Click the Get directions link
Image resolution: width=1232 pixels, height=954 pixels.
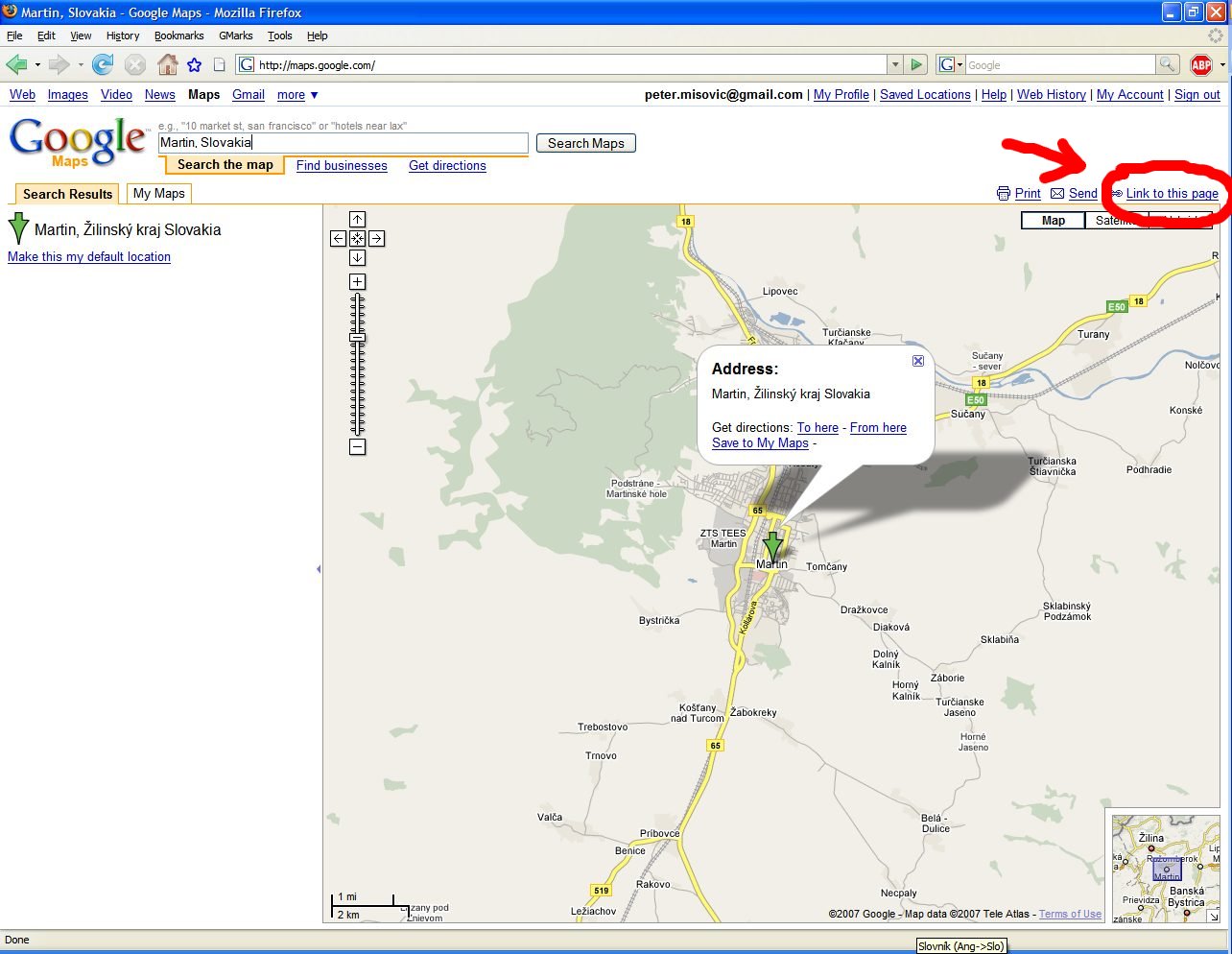[x=447, y=165]
